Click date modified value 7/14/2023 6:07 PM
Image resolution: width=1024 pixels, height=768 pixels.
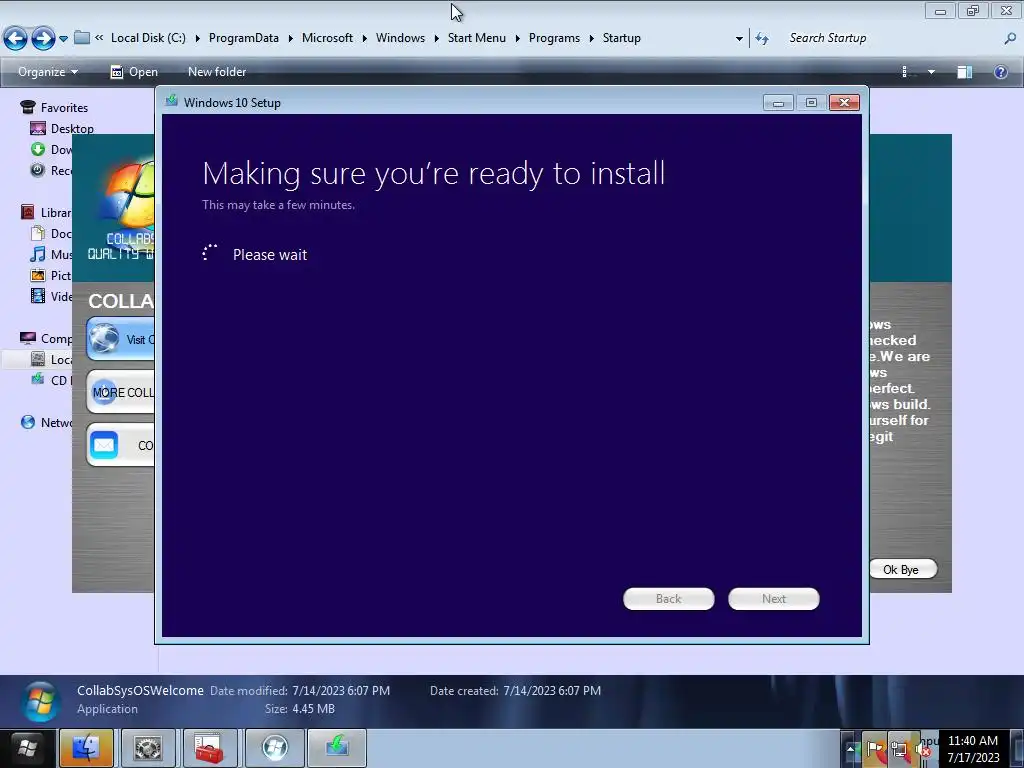coord(341,690)
